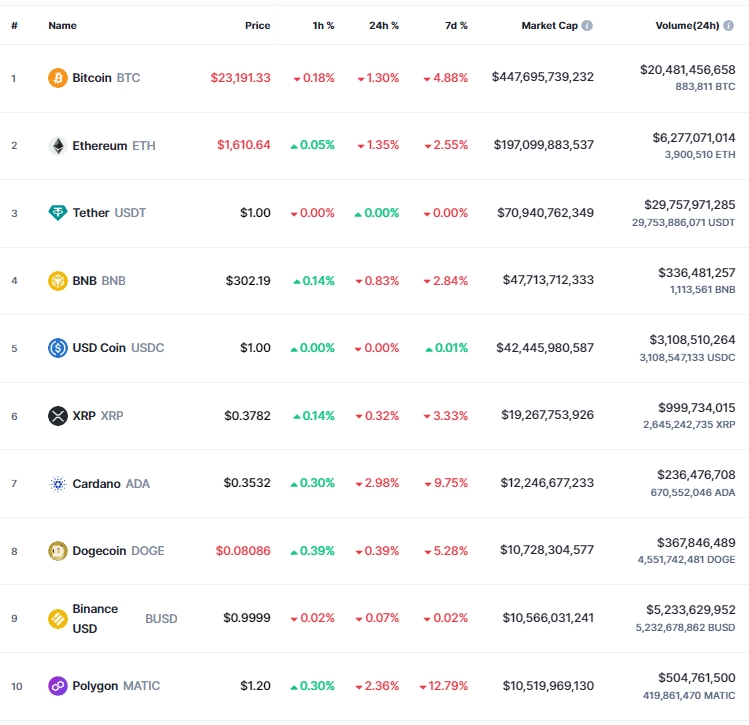Click the Dogecoin logo icon
749x725 pixels.
[x=58, y=551]
